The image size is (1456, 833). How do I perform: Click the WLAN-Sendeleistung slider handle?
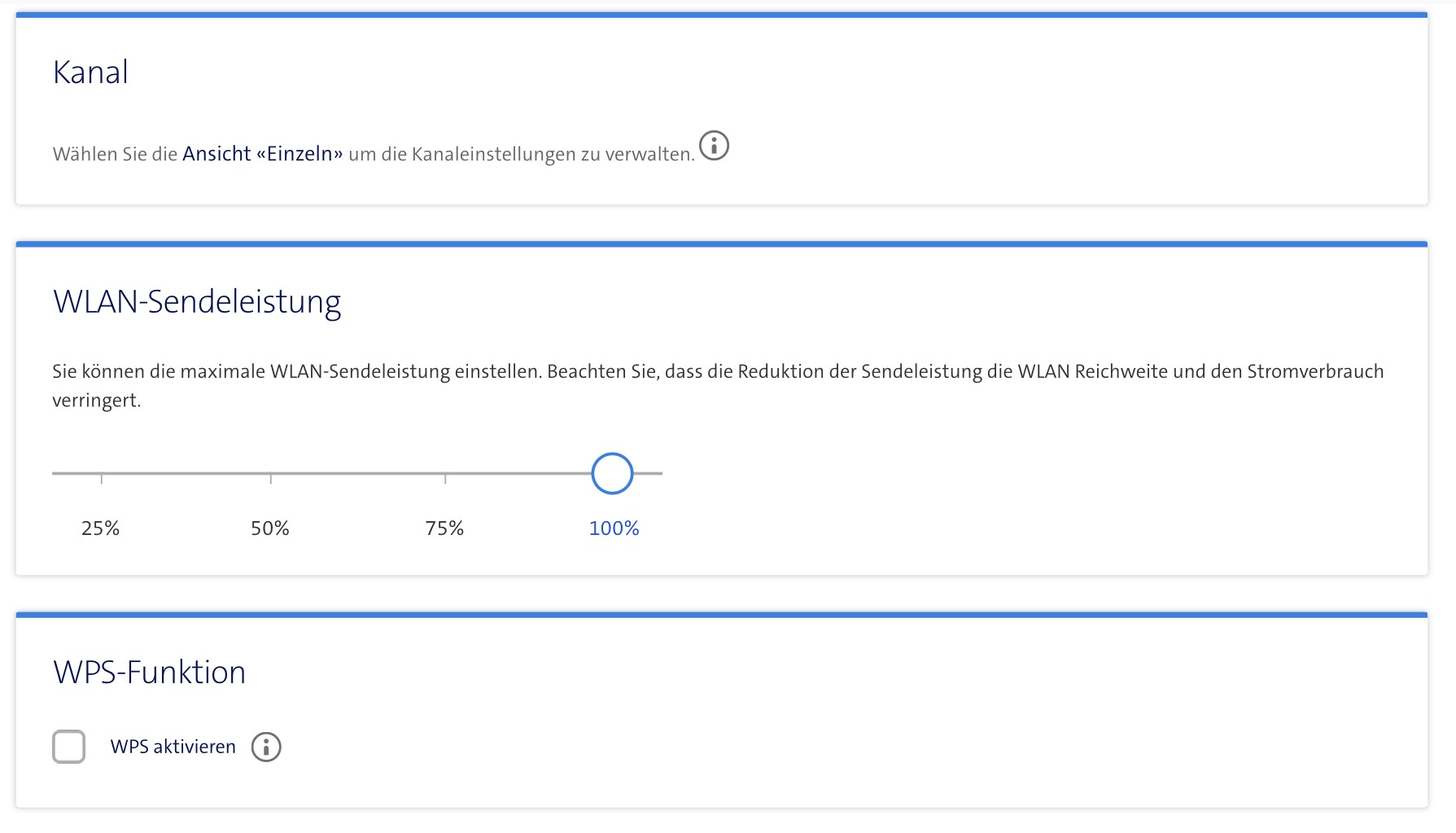[612, 473]
